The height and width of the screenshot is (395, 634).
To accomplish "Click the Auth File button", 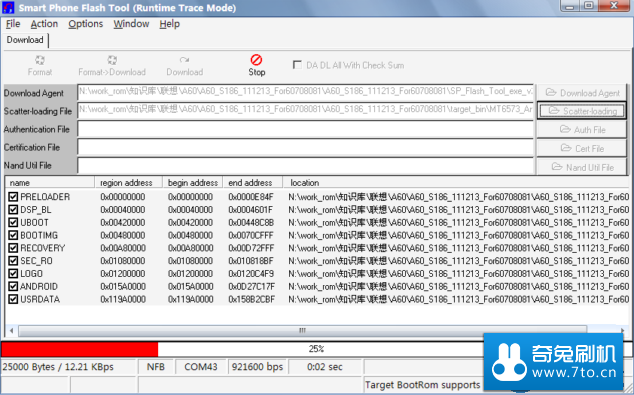I will (582, 130).
